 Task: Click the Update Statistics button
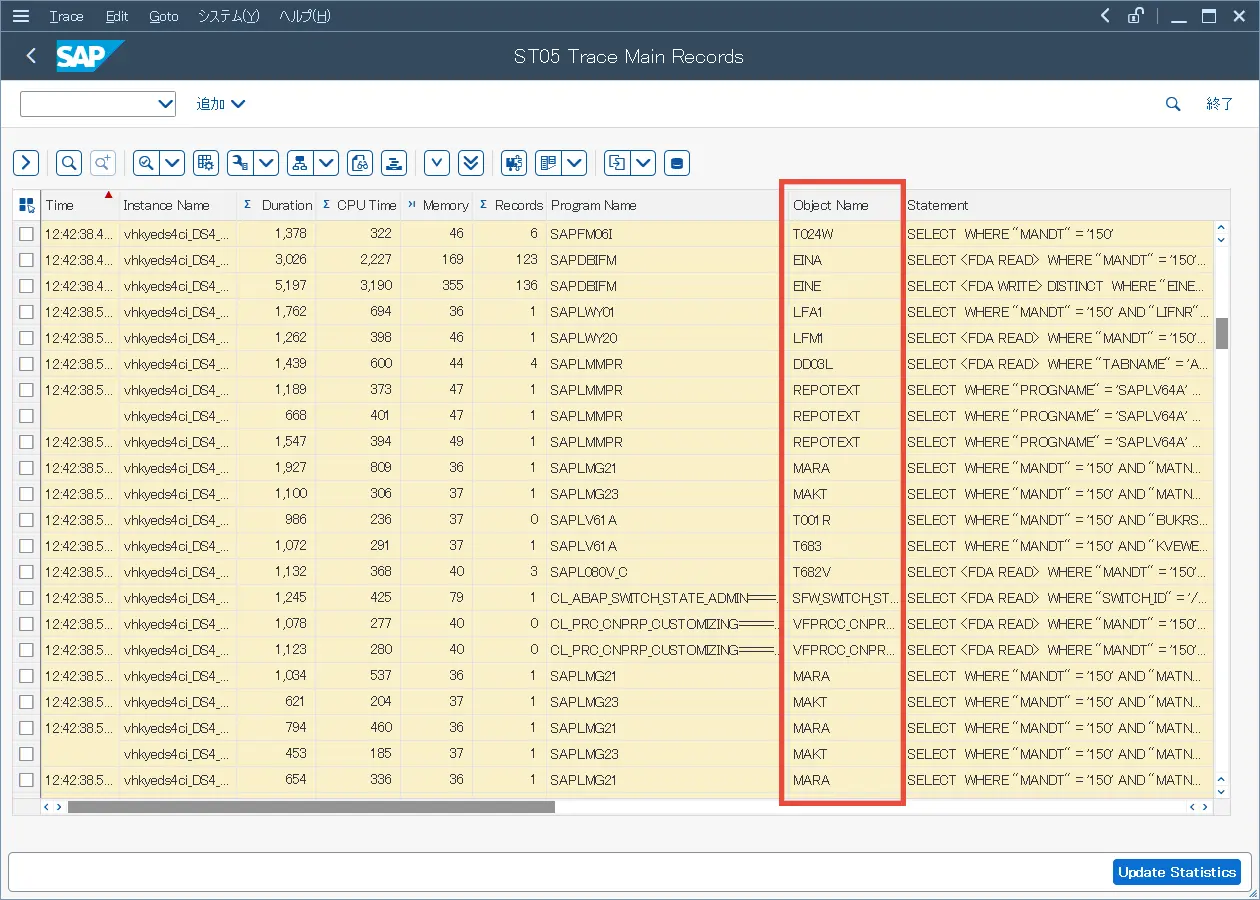tap(1176, 872)
